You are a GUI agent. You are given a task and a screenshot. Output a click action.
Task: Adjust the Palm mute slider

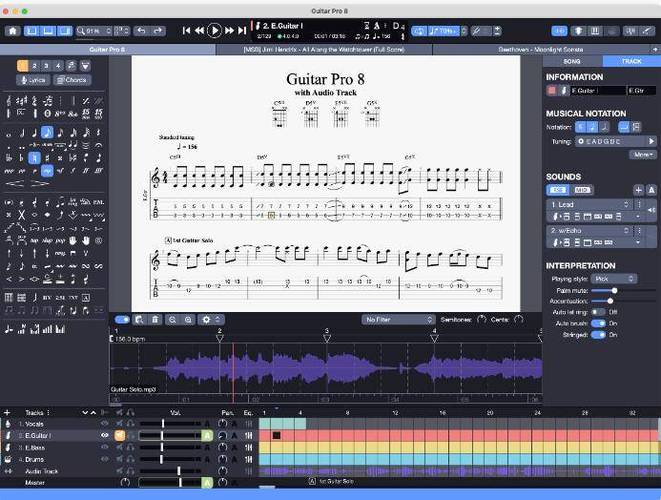tap(614, 290)
